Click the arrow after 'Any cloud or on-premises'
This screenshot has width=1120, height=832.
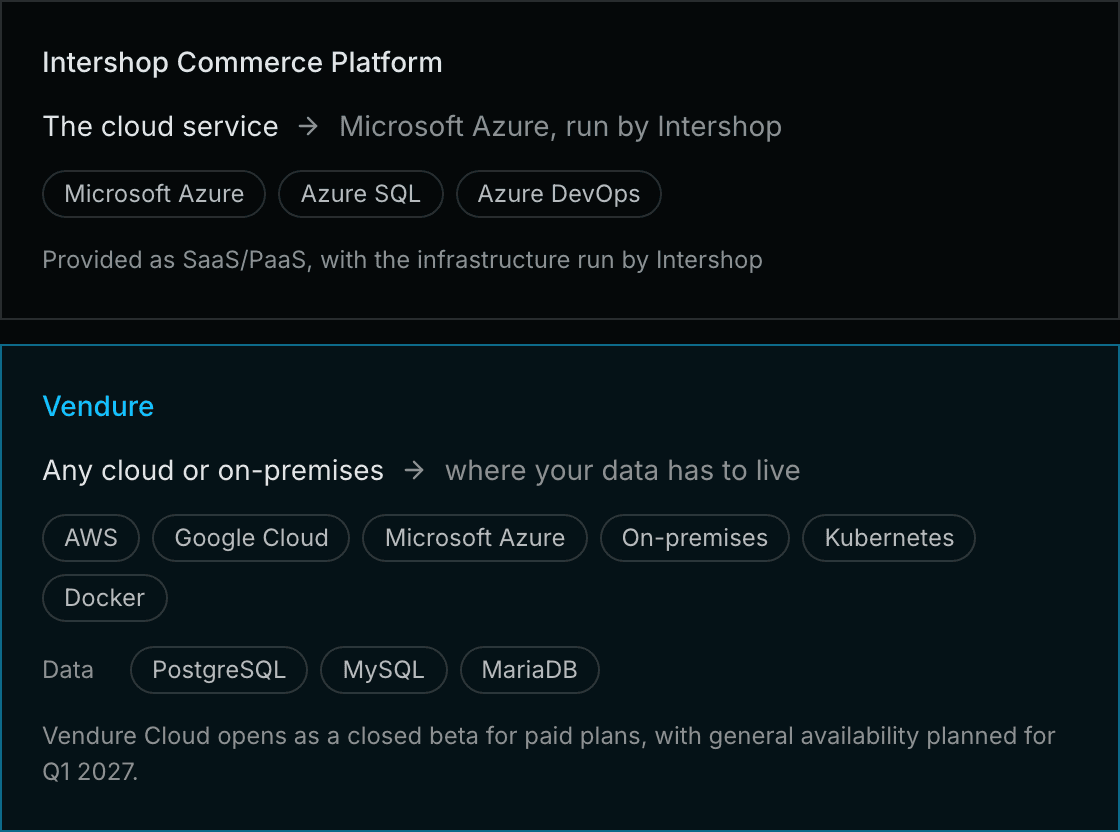pyautogui.click(x=414, y=471)
